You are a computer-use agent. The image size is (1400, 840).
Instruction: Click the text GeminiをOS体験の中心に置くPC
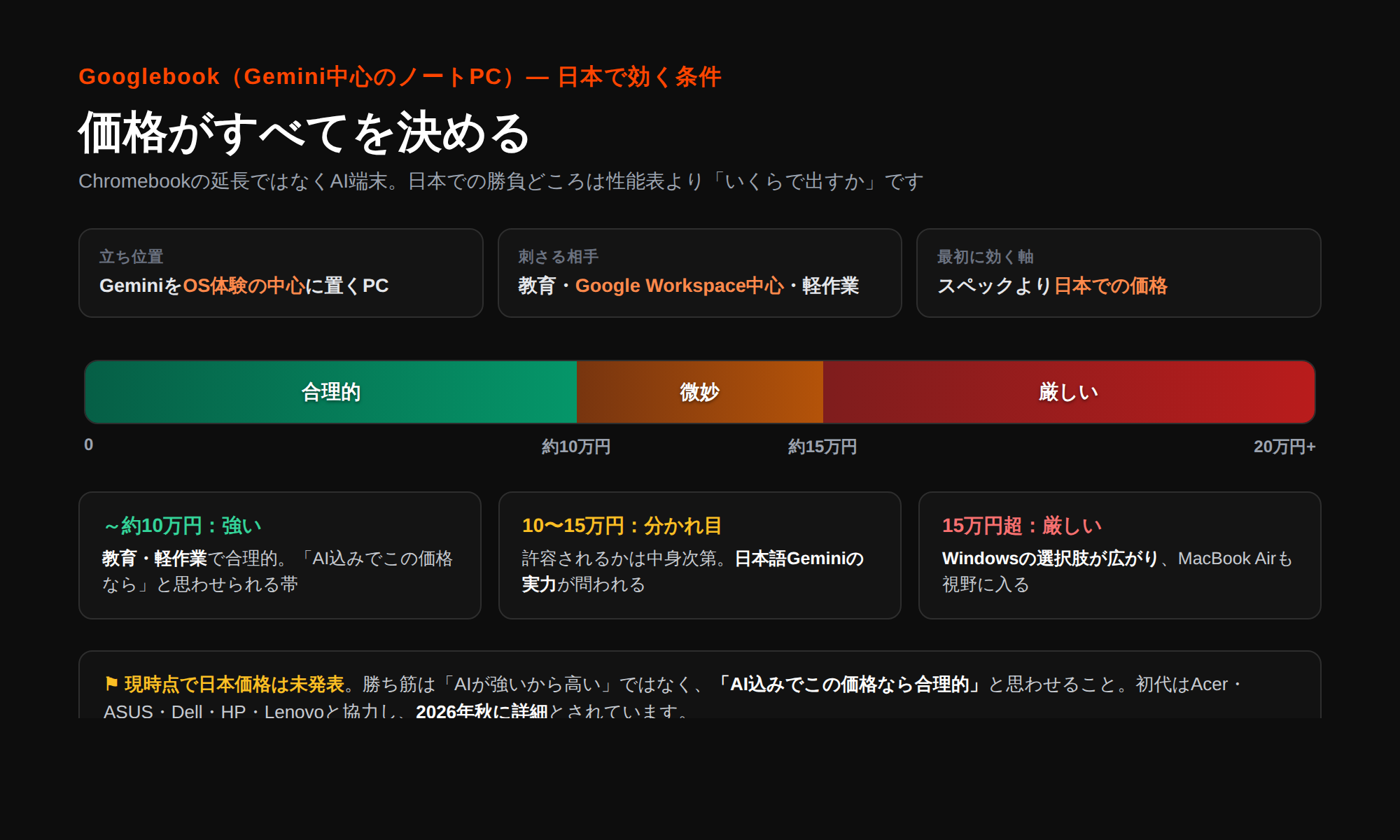244,286
